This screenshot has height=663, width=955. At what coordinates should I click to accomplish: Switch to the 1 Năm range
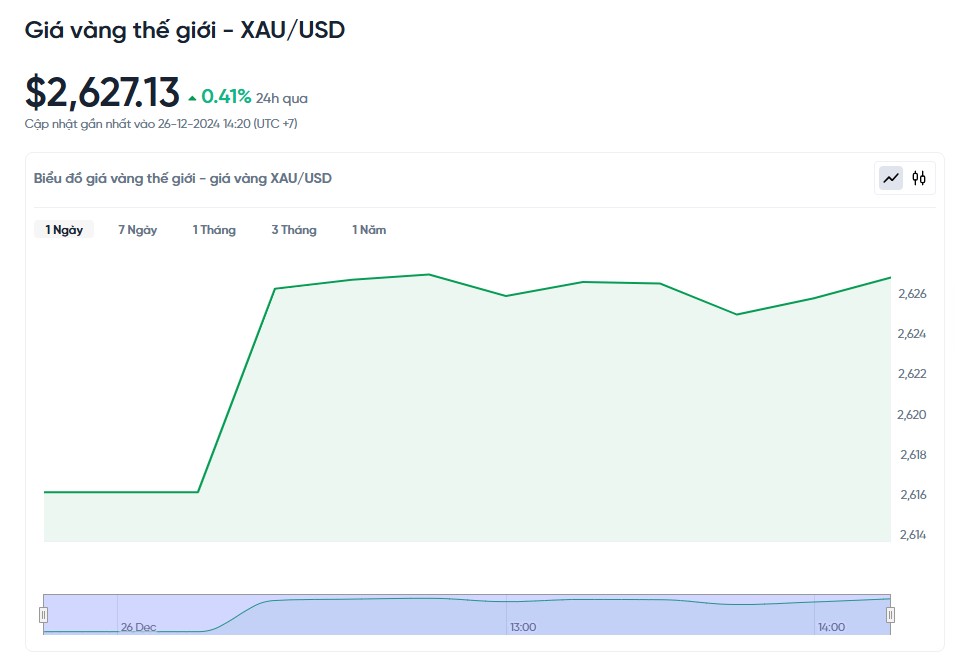point(368,230)
